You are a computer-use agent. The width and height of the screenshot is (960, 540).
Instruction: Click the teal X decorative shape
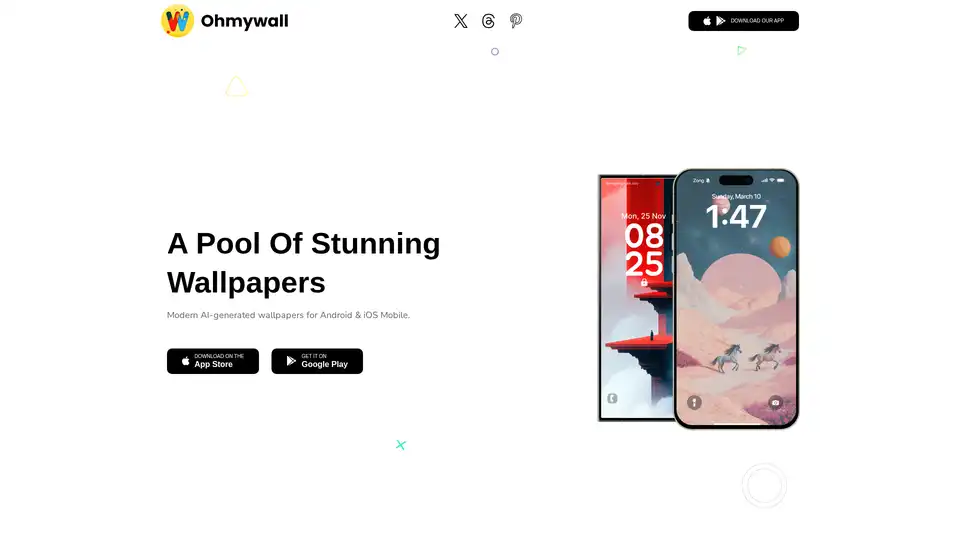[x=400, y=444]
